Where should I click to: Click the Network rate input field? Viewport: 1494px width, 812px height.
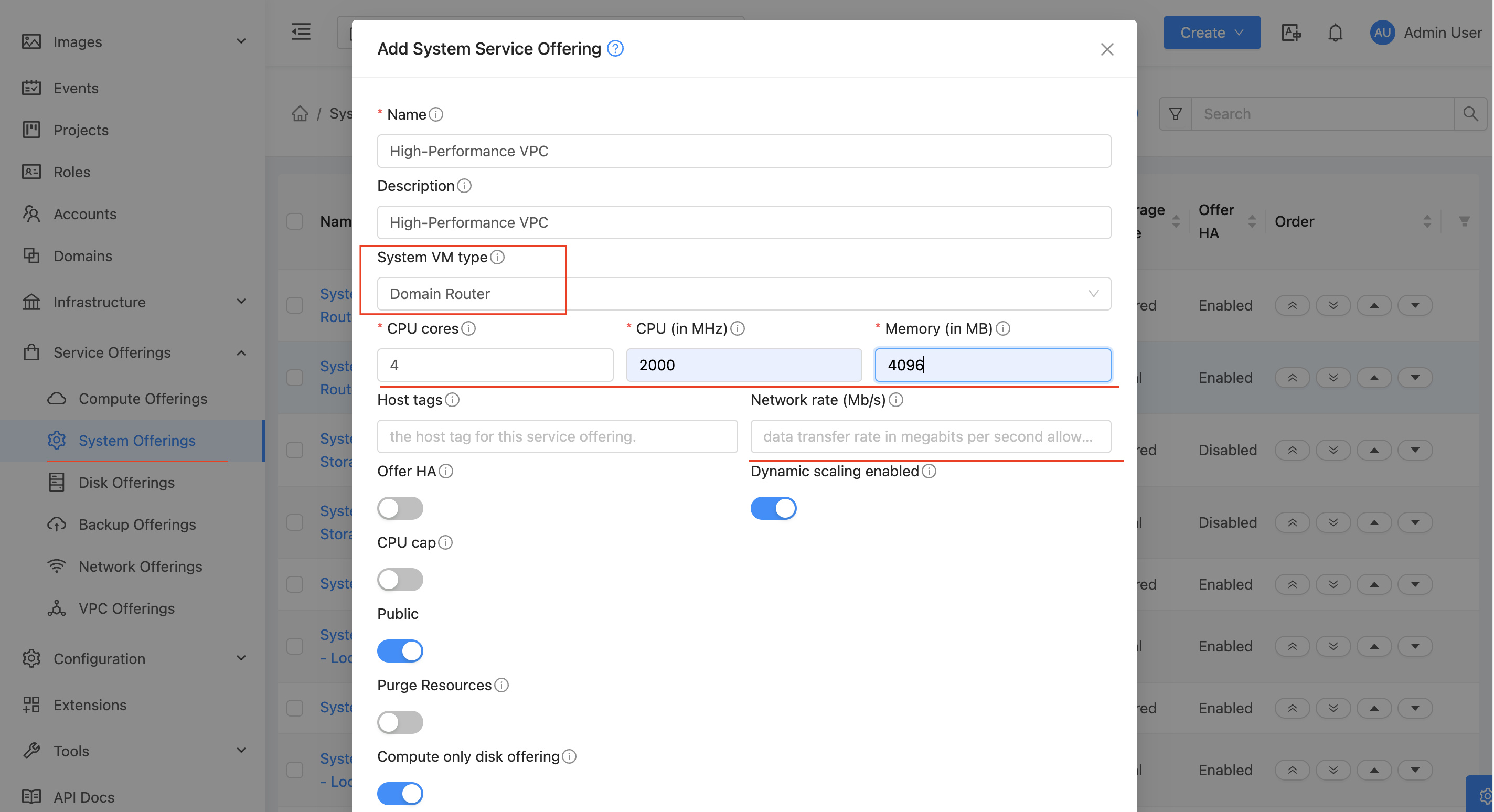coord(931,436)
